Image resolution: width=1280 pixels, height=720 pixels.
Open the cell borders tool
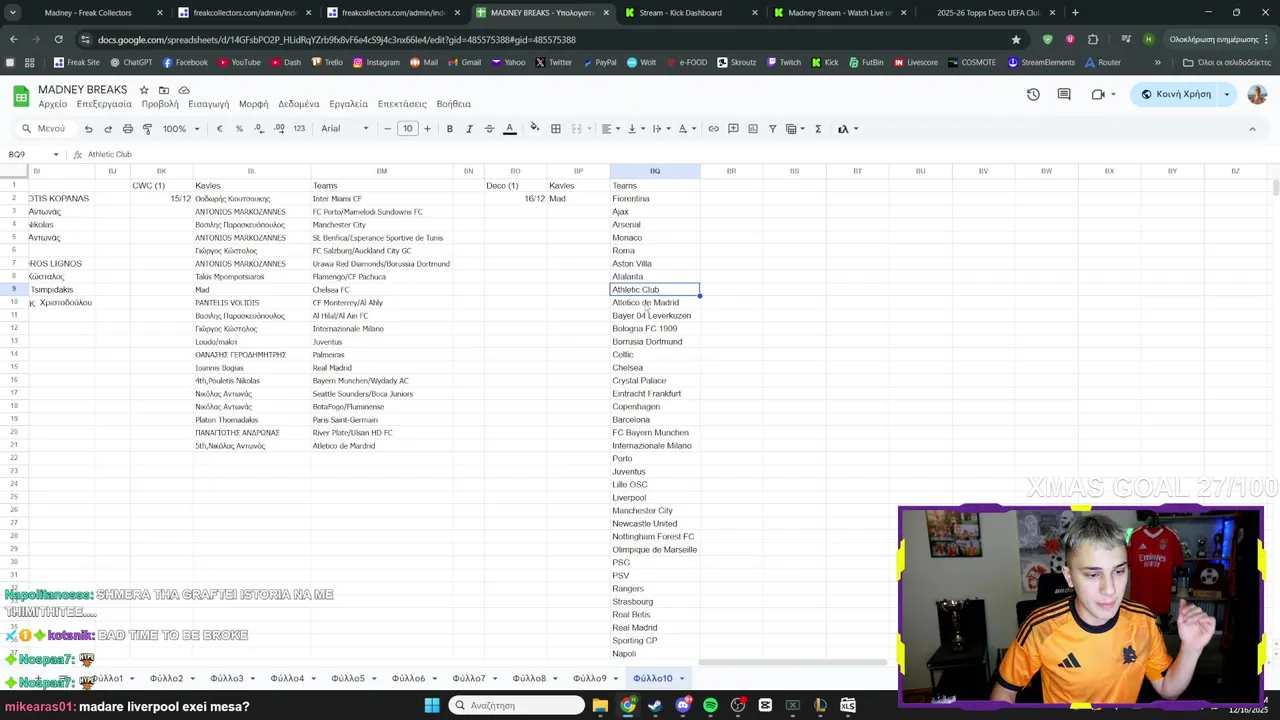(x=556, y=129)
